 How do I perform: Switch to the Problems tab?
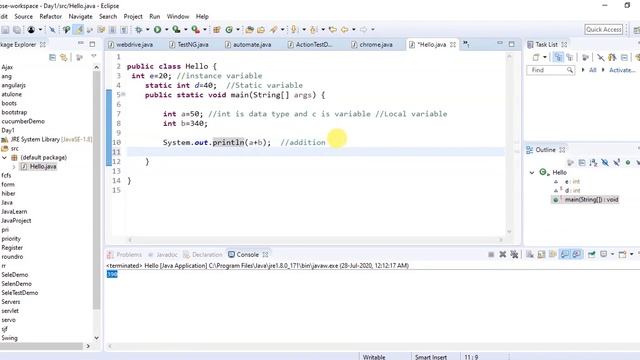124,254
